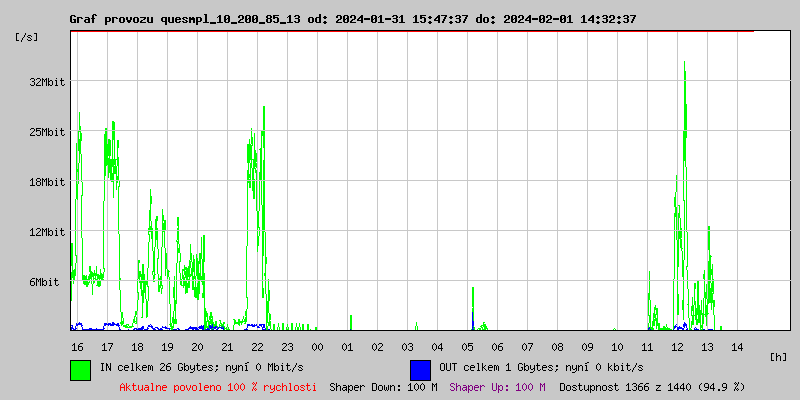Click the green IN legend swatch

[x=80, y=369]
